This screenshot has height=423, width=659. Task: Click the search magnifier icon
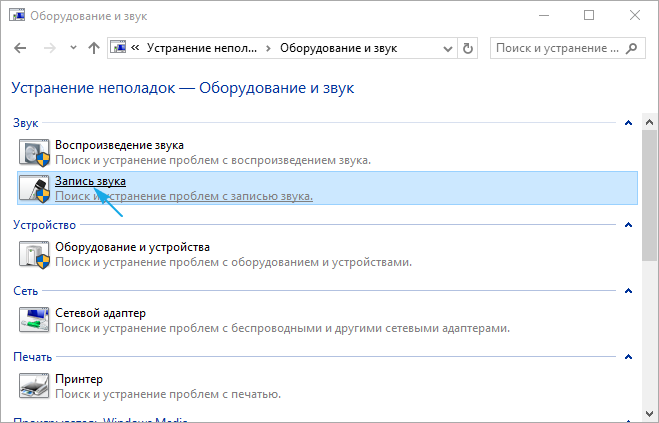point(629,48)
